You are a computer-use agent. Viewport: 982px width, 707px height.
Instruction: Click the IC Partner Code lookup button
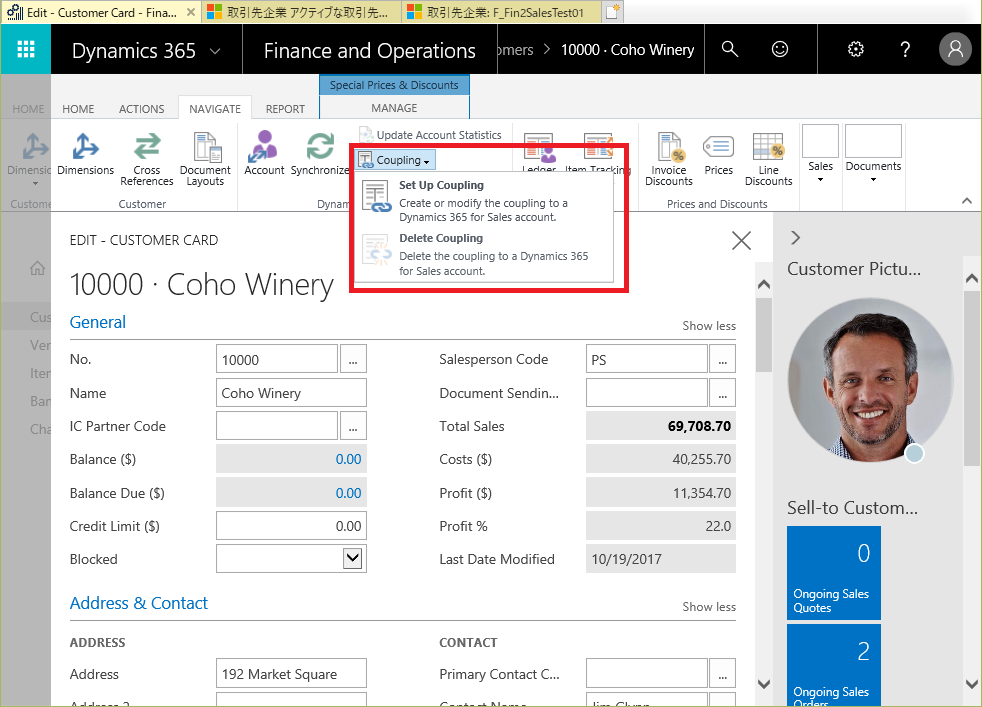[x=353, y=426]
